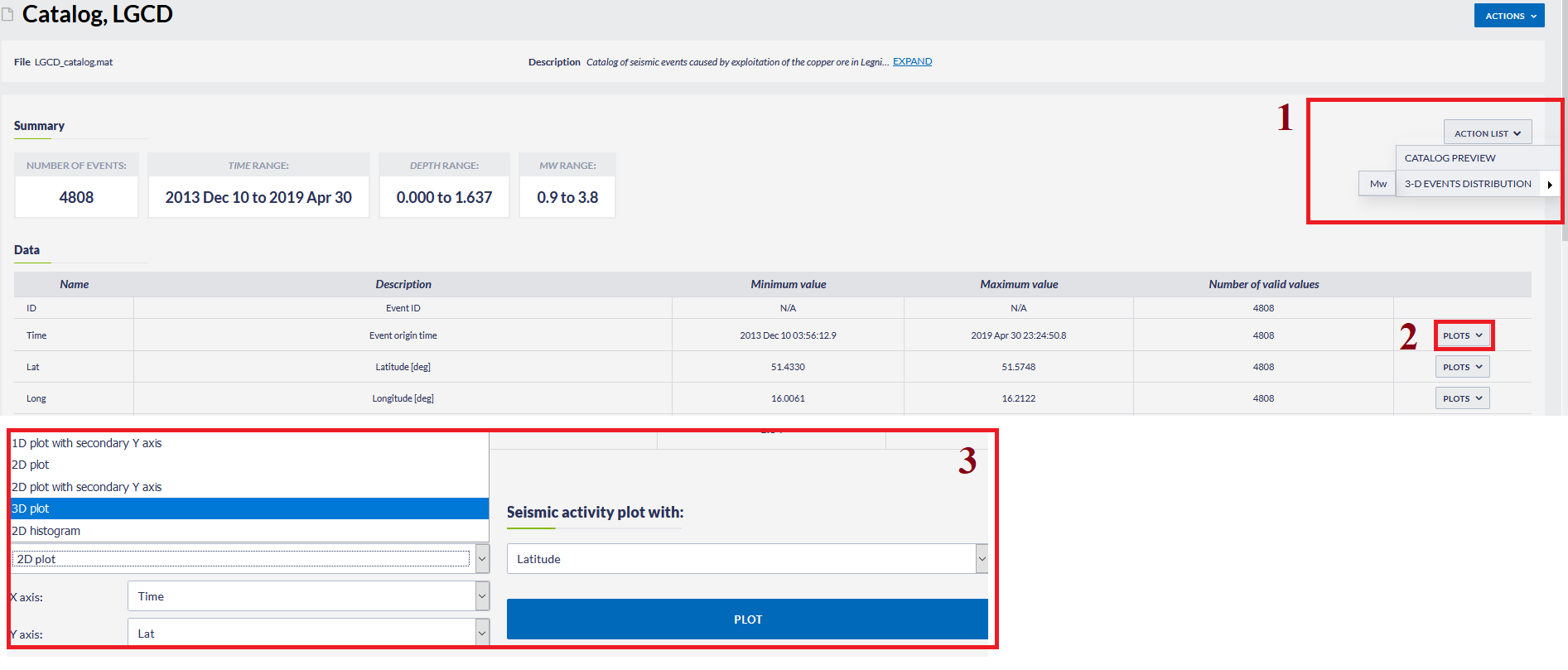
Task: Choose 1D plot with secondary Y axis
Action: (x=87, y=443)
